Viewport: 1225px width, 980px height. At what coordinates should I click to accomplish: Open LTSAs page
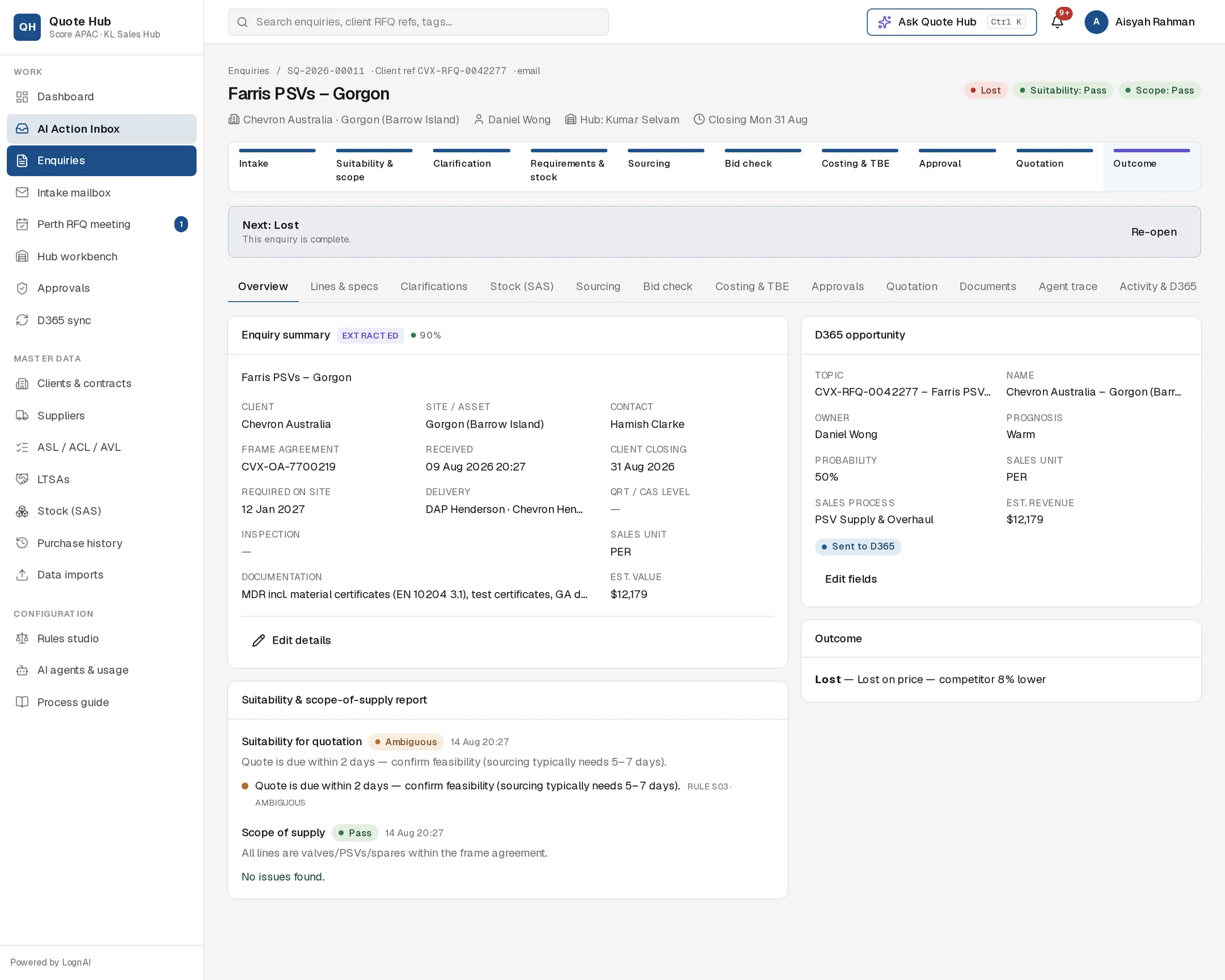click(x=102, y=479)
